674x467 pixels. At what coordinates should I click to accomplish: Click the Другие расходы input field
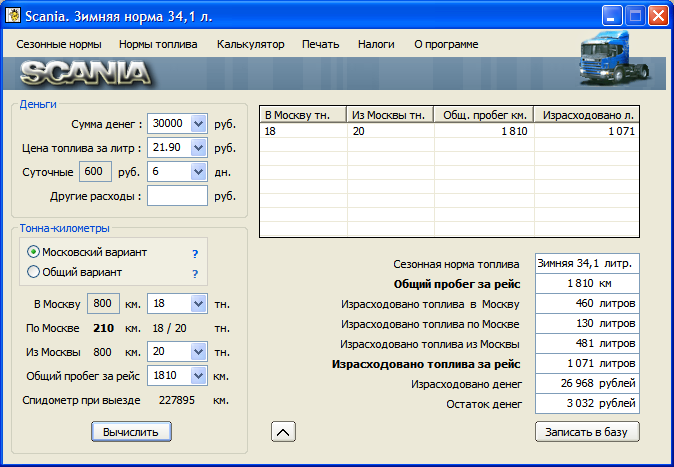point(177,196)
